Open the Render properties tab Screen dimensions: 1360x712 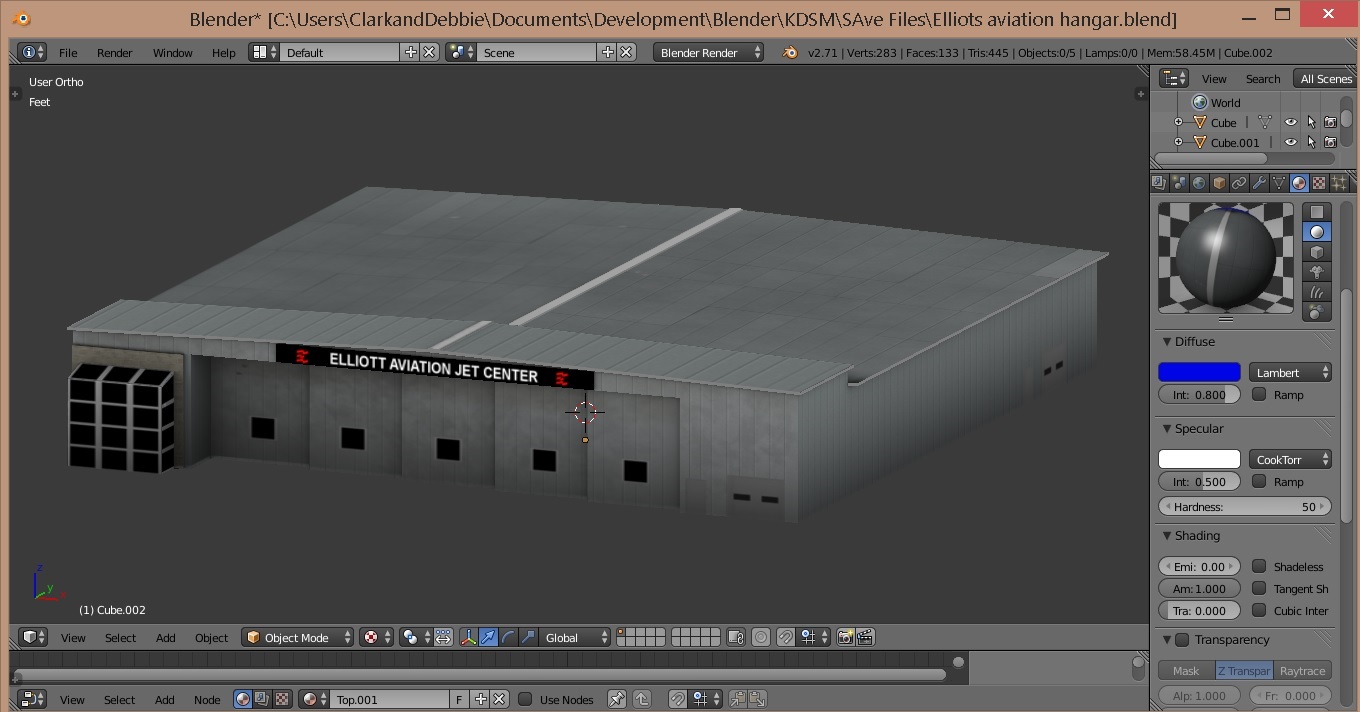1158,183
